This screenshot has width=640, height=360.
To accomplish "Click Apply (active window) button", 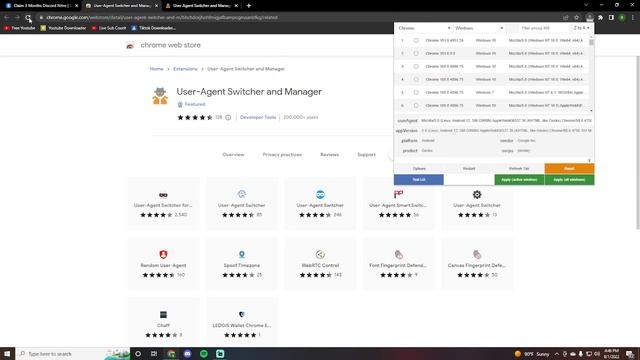I will (x=519, y=180).
